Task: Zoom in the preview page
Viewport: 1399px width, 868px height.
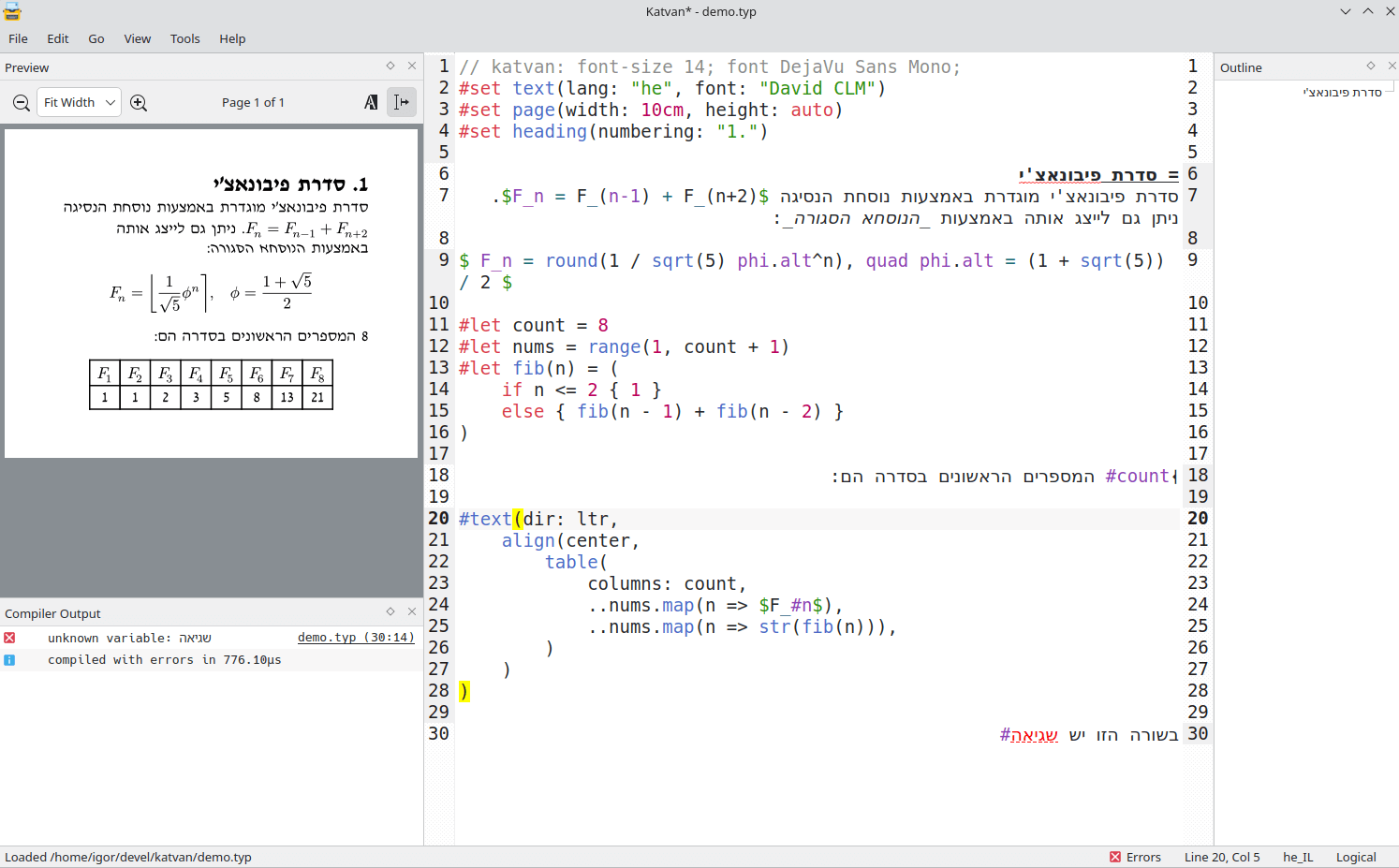Action: point(139,103)
